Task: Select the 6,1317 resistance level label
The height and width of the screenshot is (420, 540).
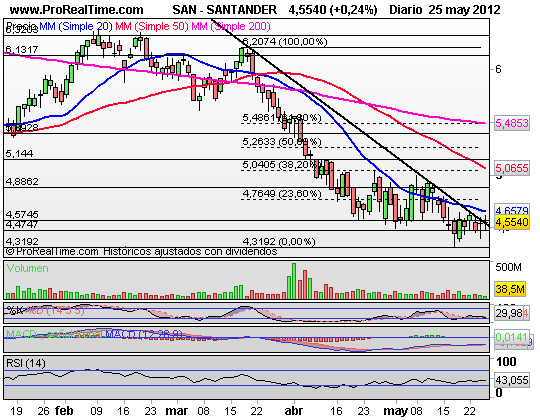Action: 22,50
